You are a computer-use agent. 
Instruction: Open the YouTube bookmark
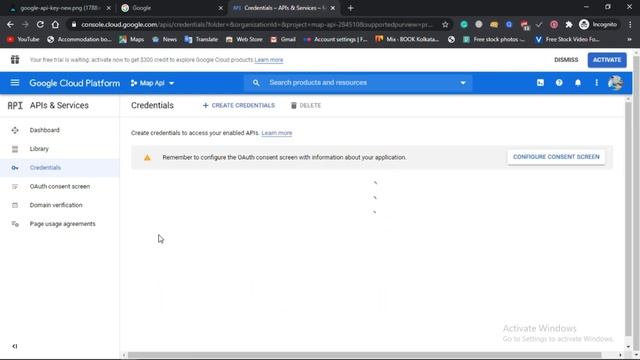(x=23, y=40)
